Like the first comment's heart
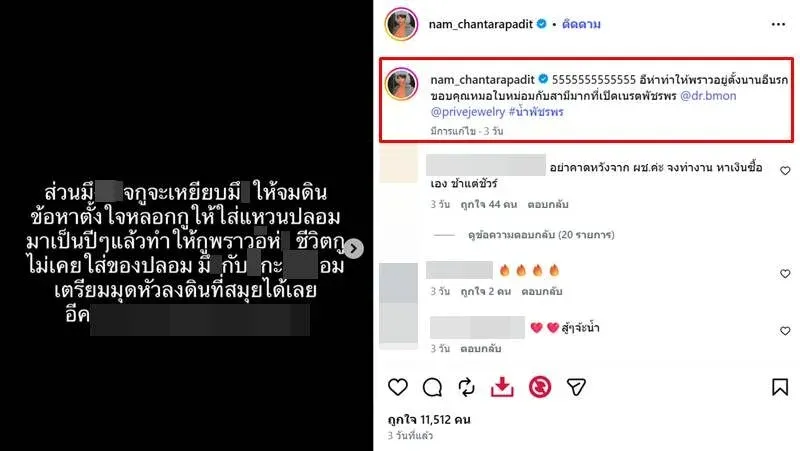The height and width of the screenshot is (451, 800). (x=785, y=170)
